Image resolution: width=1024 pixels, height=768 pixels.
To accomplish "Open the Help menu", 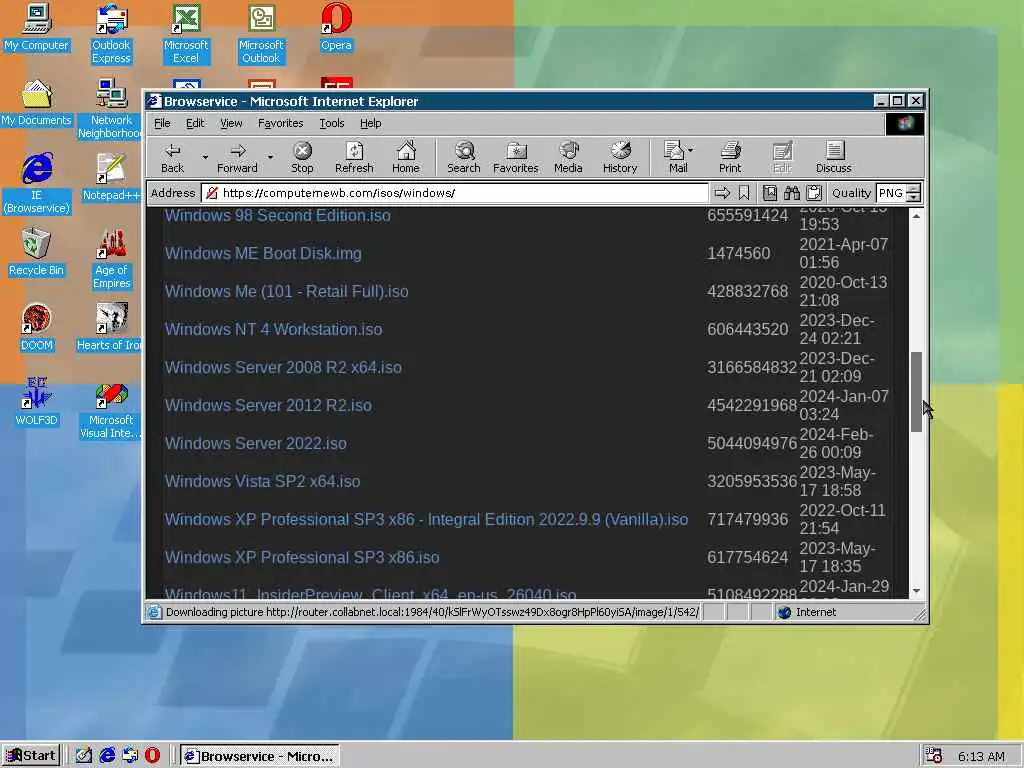I will [x=370, y=123].
